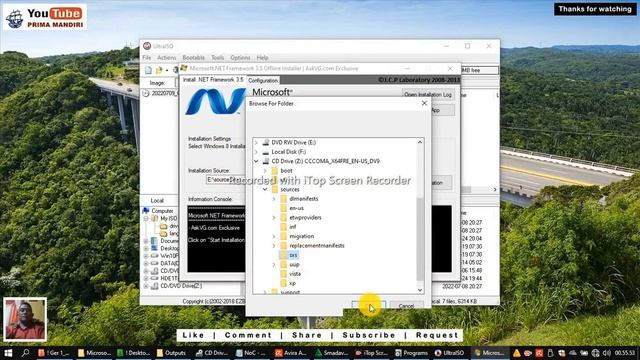Select CD Drive (Z:) CCCOMA_X64FRE_EN-US_DV9
Image resolution: width=640 pixels, height=360 pixels.
click(325, 161)
